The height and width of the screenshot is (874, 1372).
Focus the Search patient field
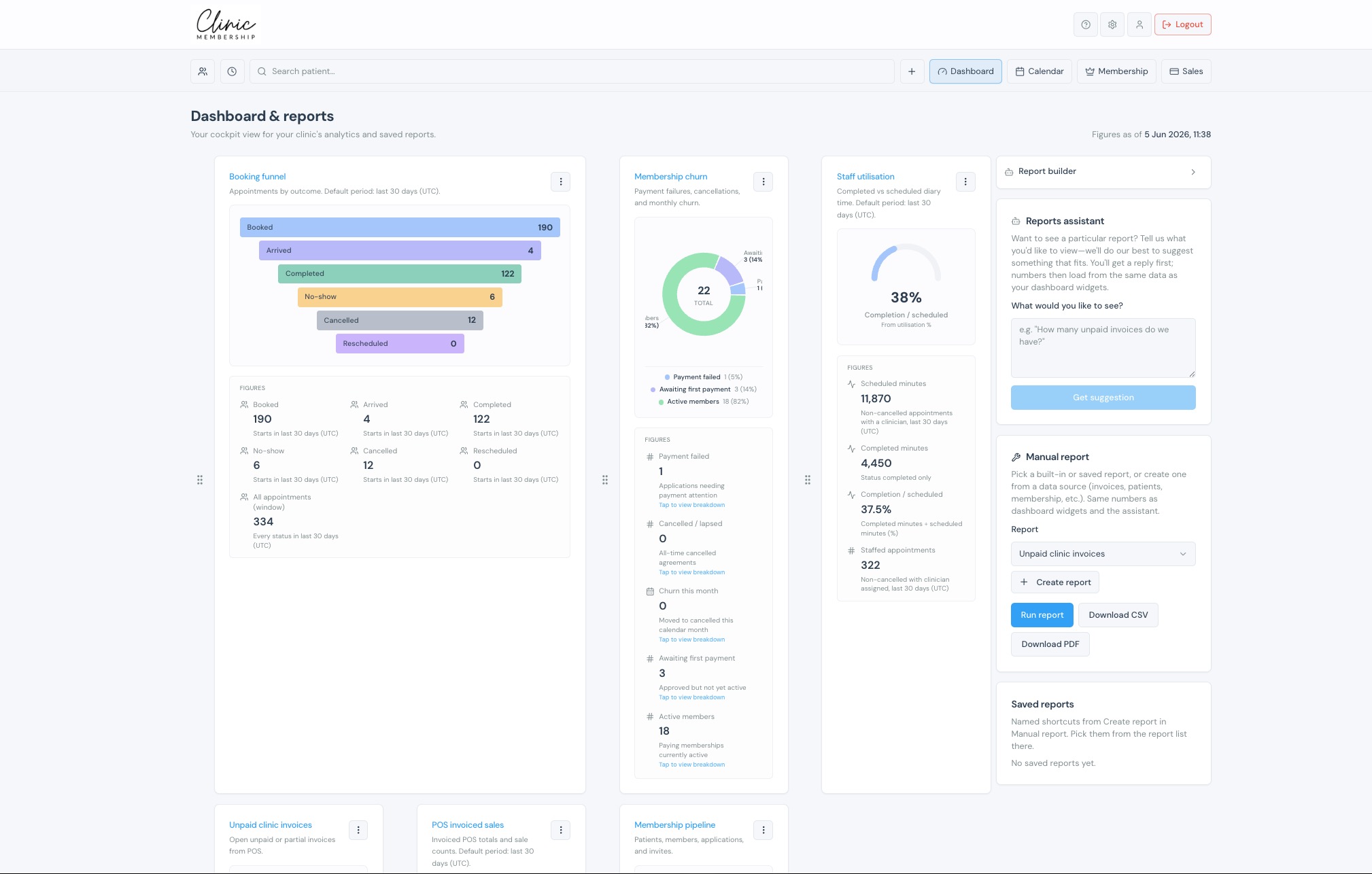click(x=572, y=71)
